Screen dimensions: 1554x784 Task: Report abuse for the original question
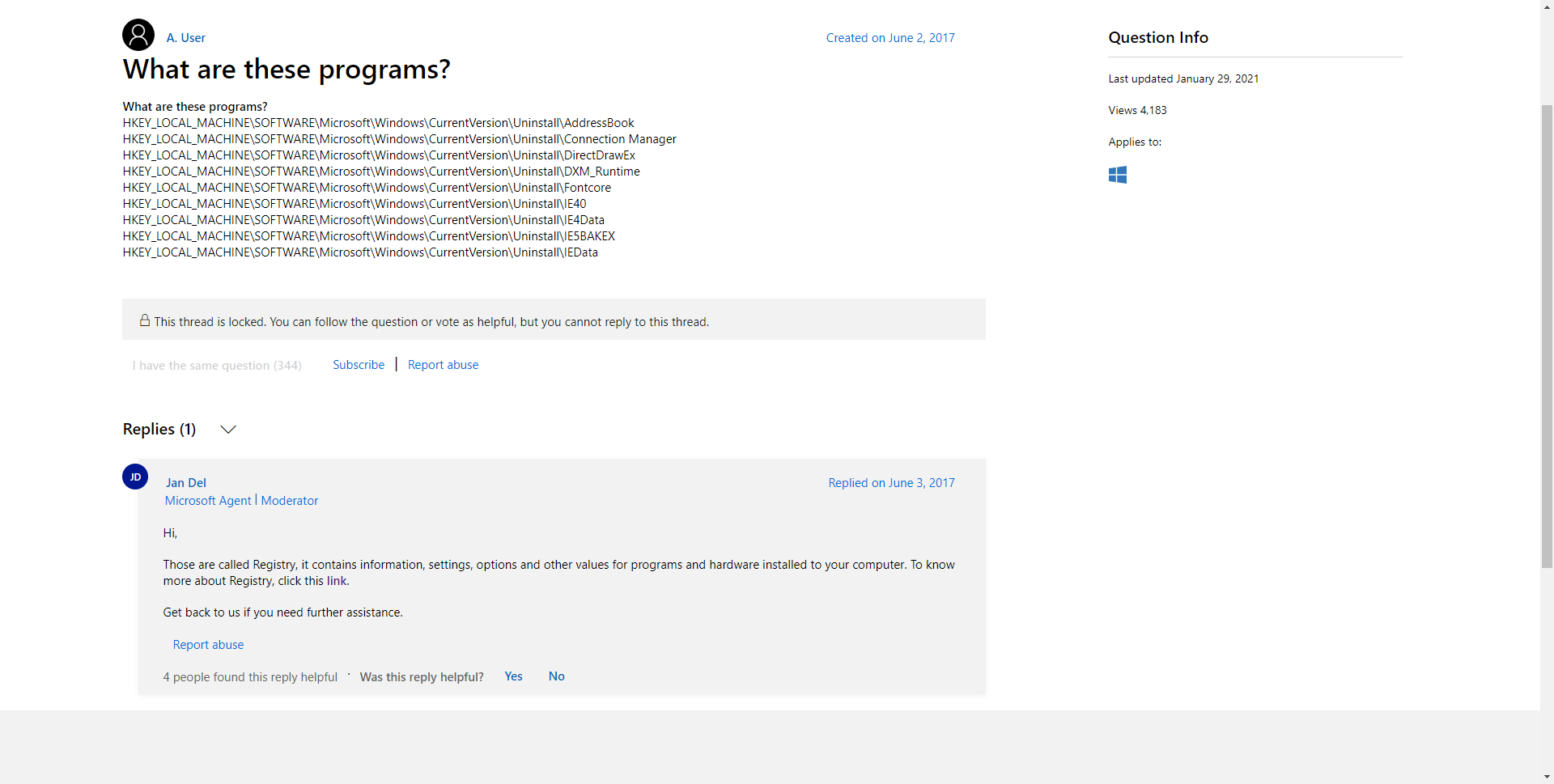click(442, 364)
